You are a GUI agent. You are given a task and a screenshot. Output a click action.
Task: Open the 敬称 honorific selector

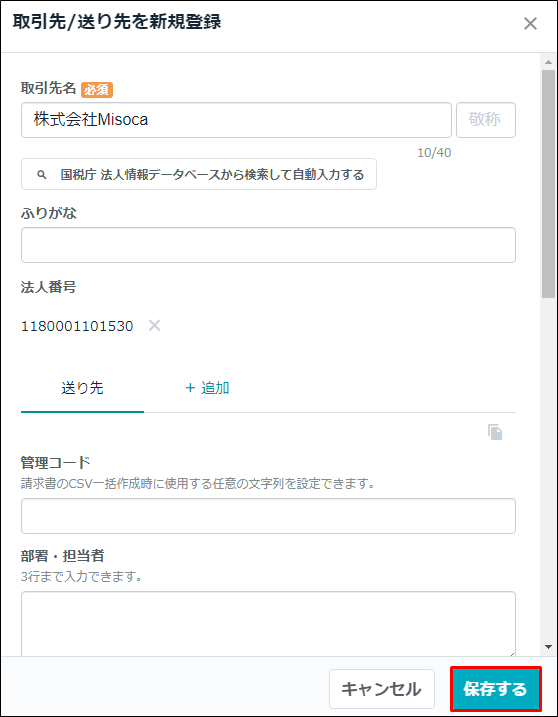pyautogui.click(x=486, y=120)
